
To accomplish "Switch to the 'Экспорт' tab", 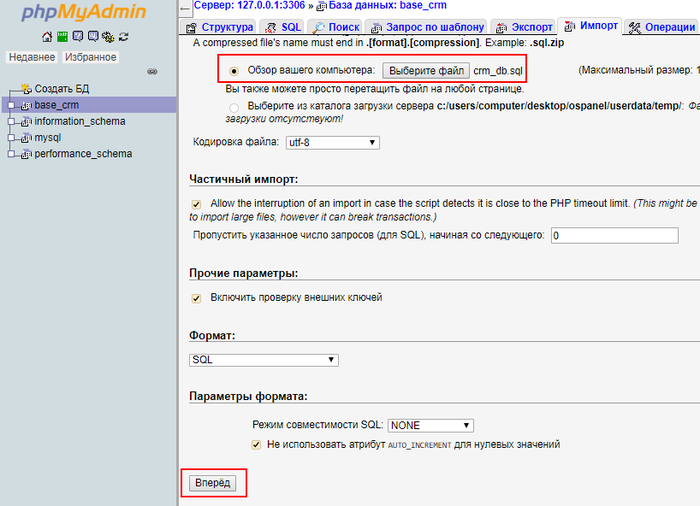I will coord(523,27).
